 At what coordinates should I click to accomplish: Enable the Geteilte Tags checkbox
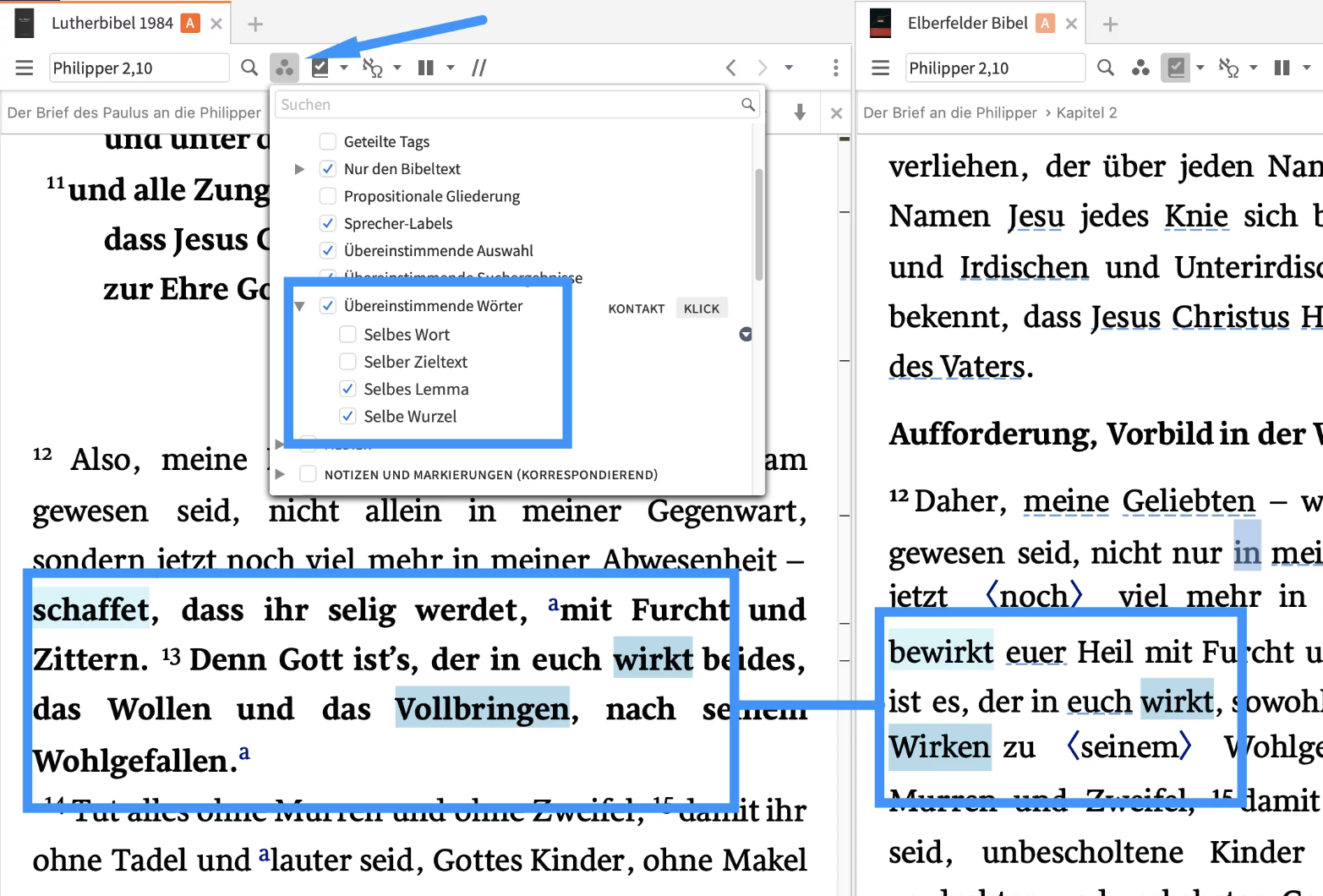pos(328,141)
